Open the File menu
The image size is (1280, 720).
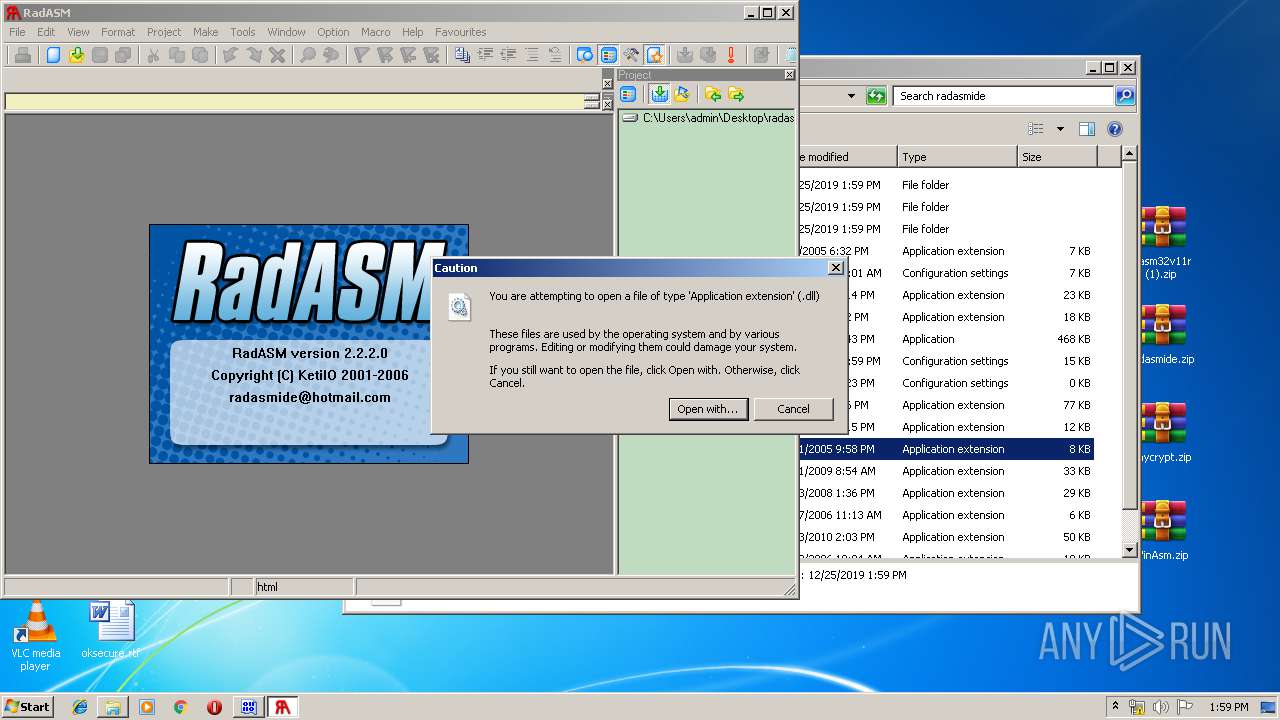click(x=17, y=32)
